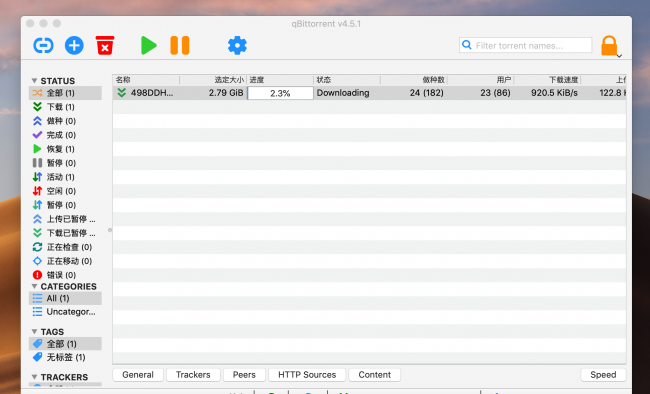The width and height of the screenshot is (650, 394).
Task: Select 全部 (1) under TAGS
Action: (65, 344)
